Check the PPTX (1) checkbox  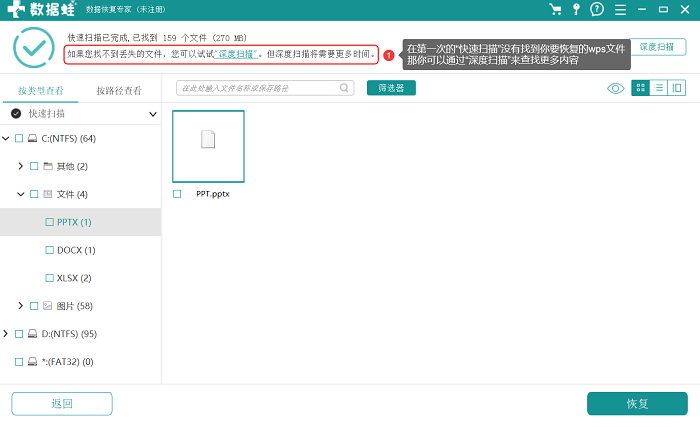50,222
